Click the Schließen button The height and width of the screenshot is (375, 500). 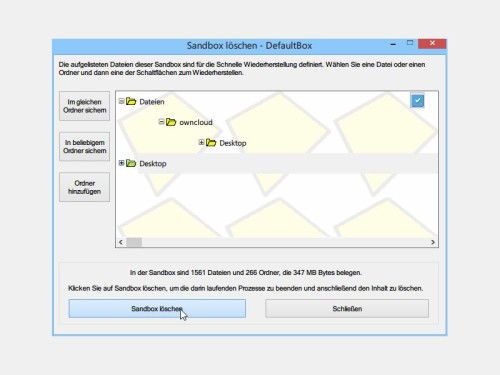click(x=347, y=309)
